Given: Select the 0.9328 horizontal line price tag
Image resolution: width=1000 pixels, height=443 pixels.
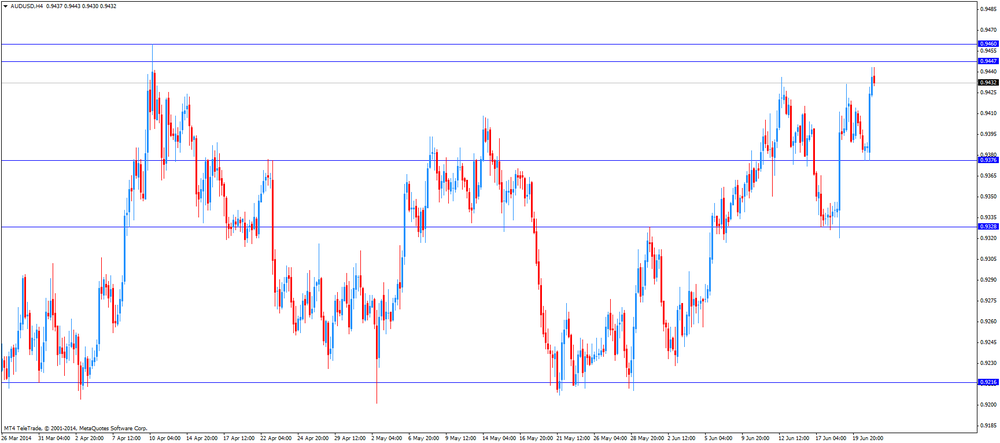Looking at the screenshot, I should point(988,226).
